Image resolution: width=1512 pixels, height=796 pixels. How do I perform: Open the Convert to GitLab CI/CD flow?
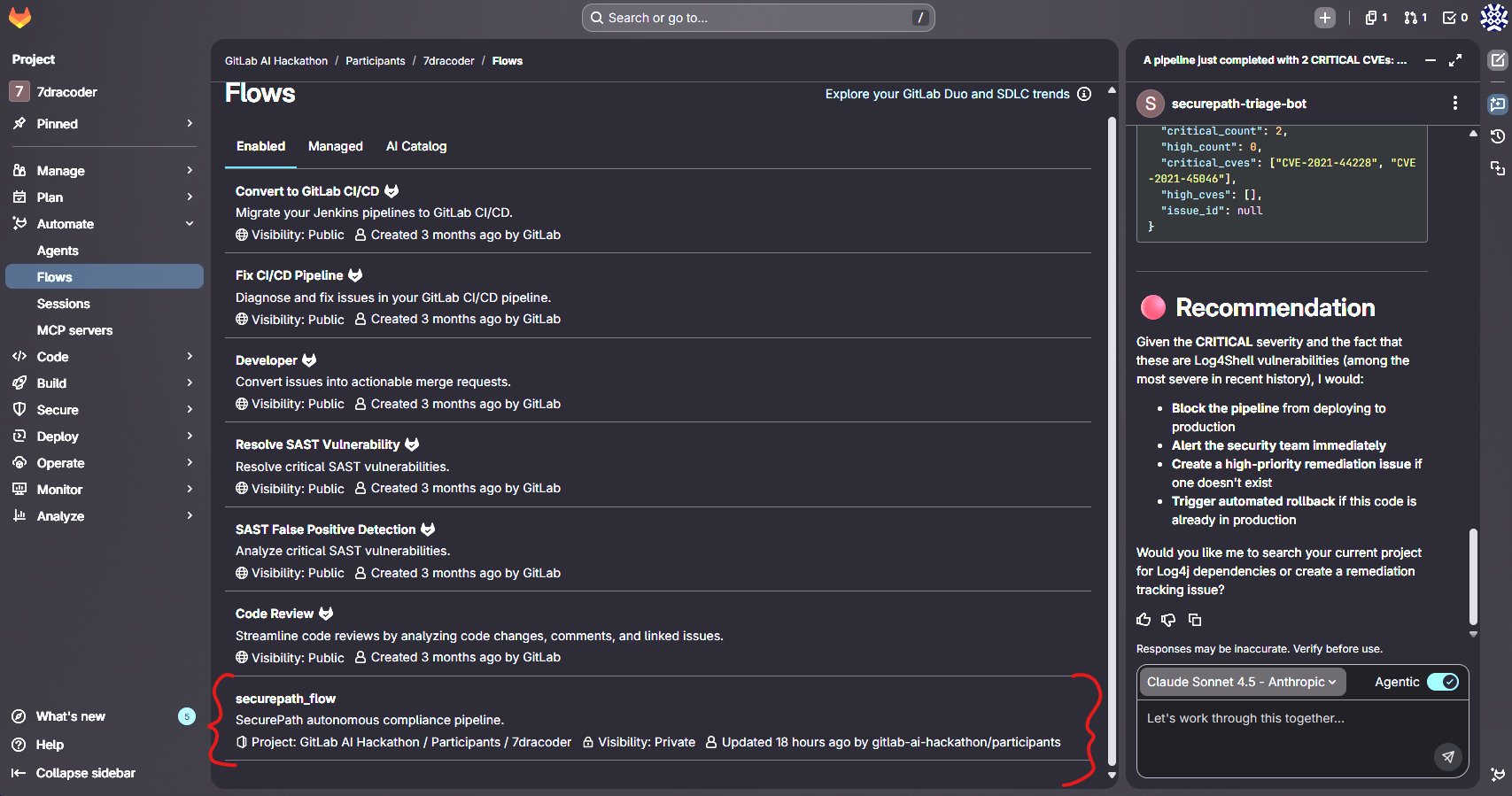pyautogui.click(x=306, y=191)
